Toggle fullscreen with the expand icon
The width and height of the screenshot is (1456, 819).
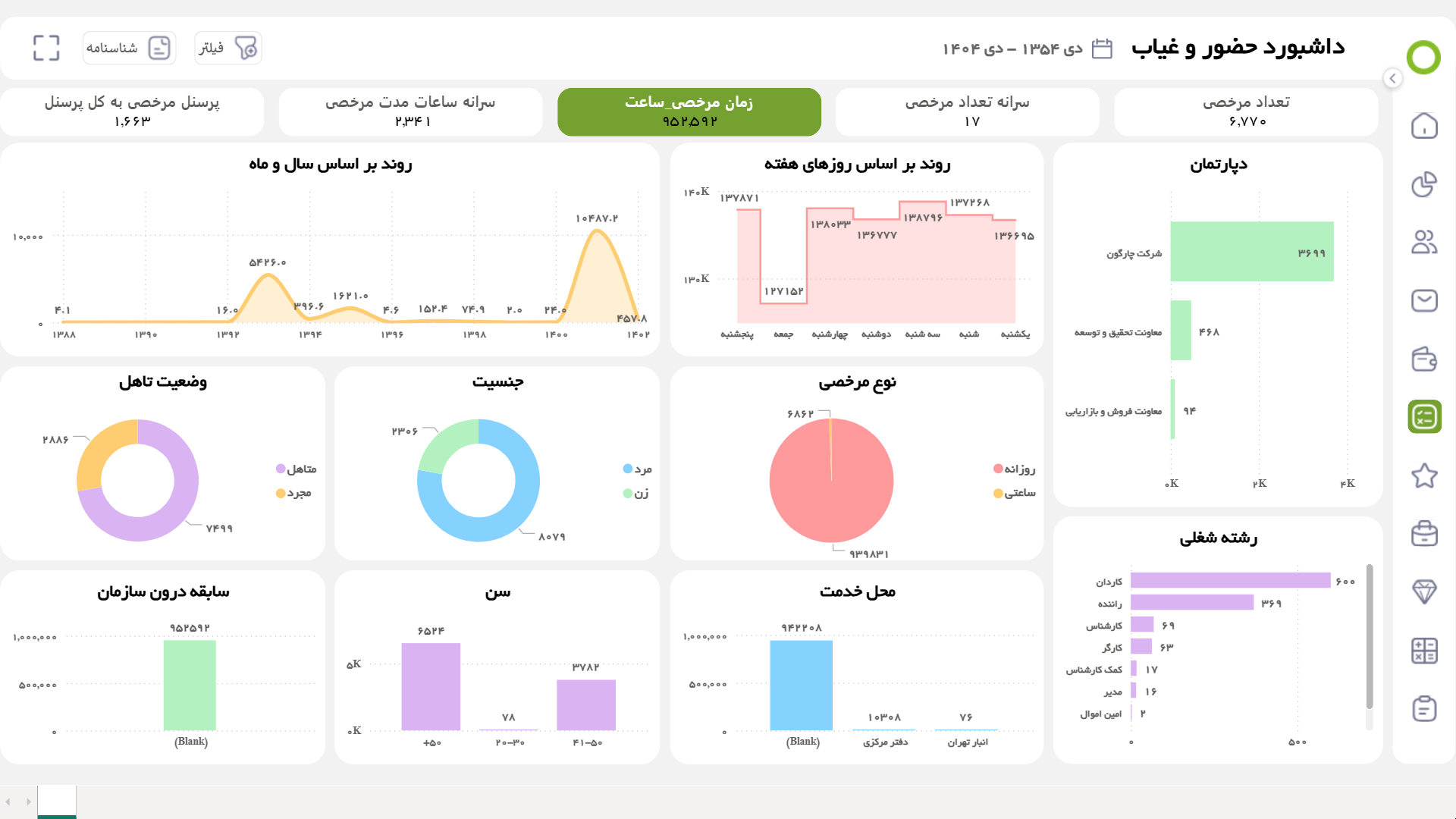click(x=46, y=48)
